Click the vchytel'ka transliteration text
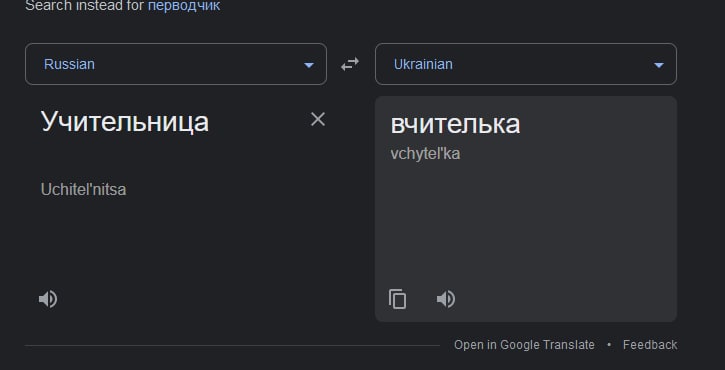The image size is (725, 370). [425, 154]
